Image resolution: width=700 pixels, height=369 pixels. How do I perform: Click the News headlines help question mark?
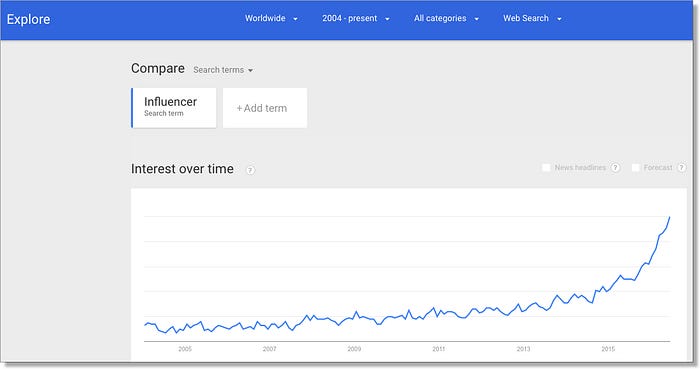(615, 168)
